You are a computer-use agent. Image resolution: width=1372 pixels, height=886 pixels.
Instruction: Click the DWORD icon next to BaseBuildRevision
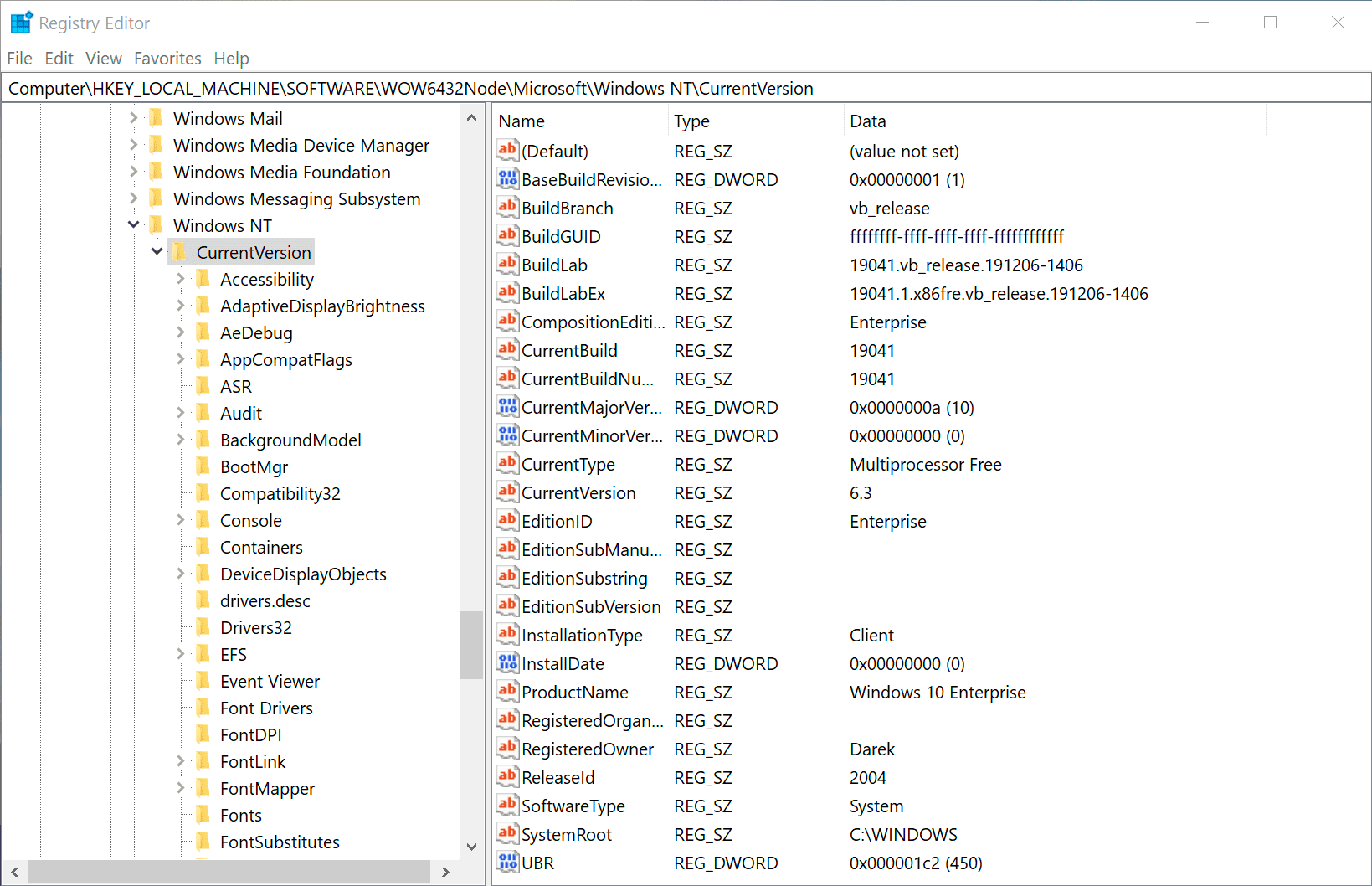(x=507, y=178)
